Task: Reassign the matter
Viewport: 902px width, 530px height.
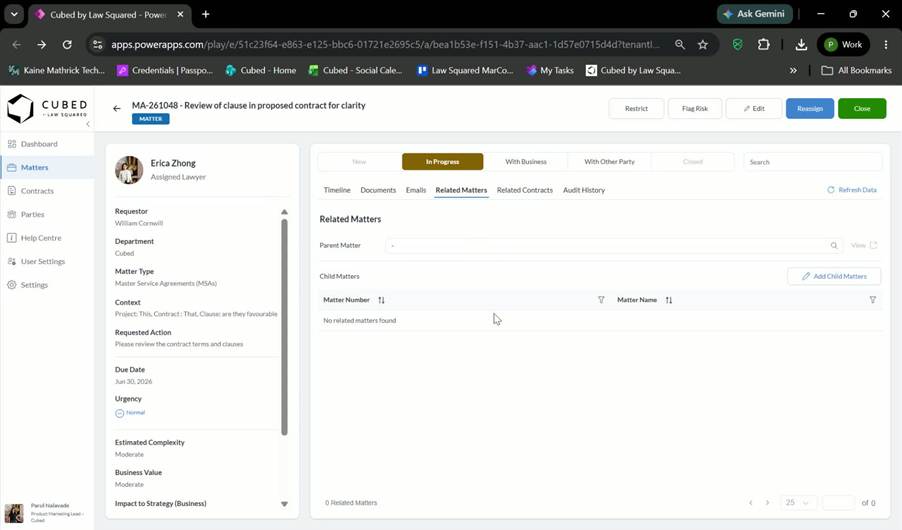Action: (x=809, y=109)
